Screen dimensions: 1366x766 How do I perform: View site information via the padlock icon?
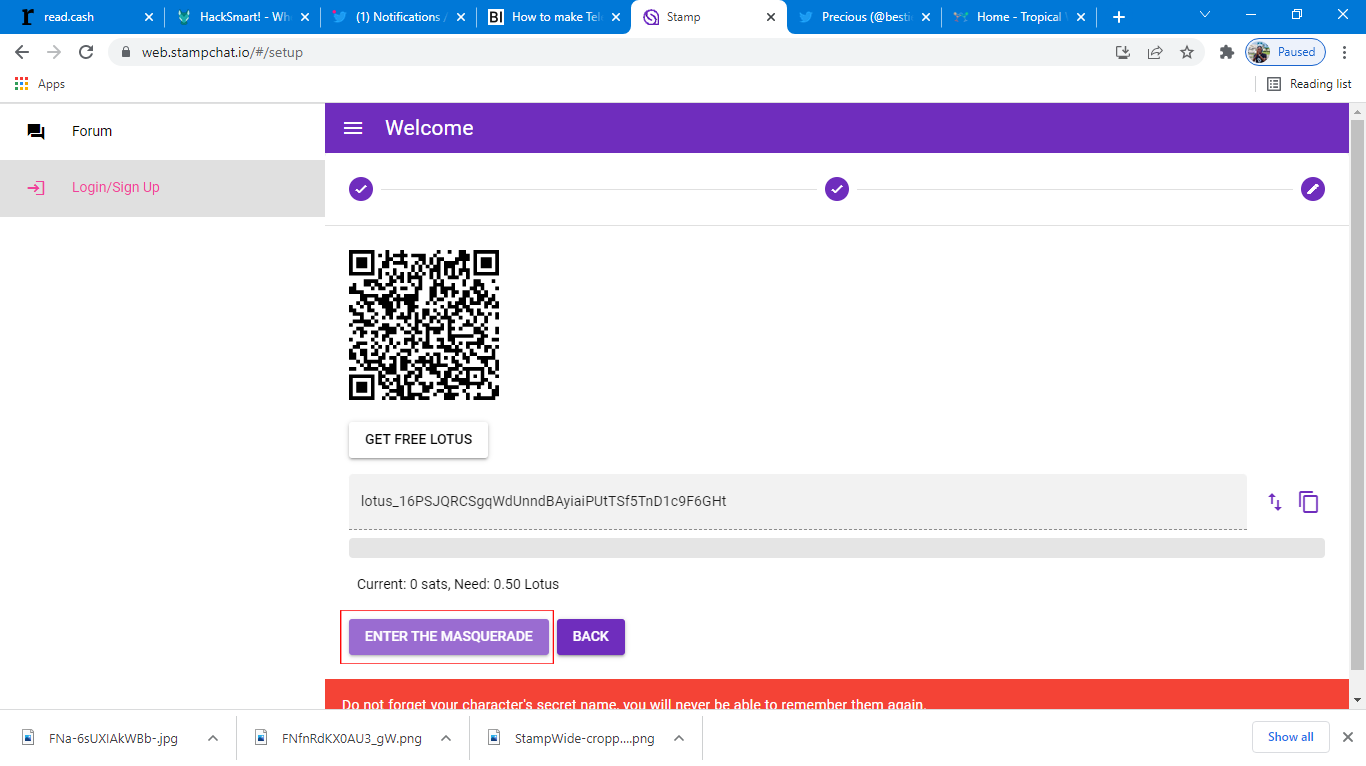pos(125,52)
